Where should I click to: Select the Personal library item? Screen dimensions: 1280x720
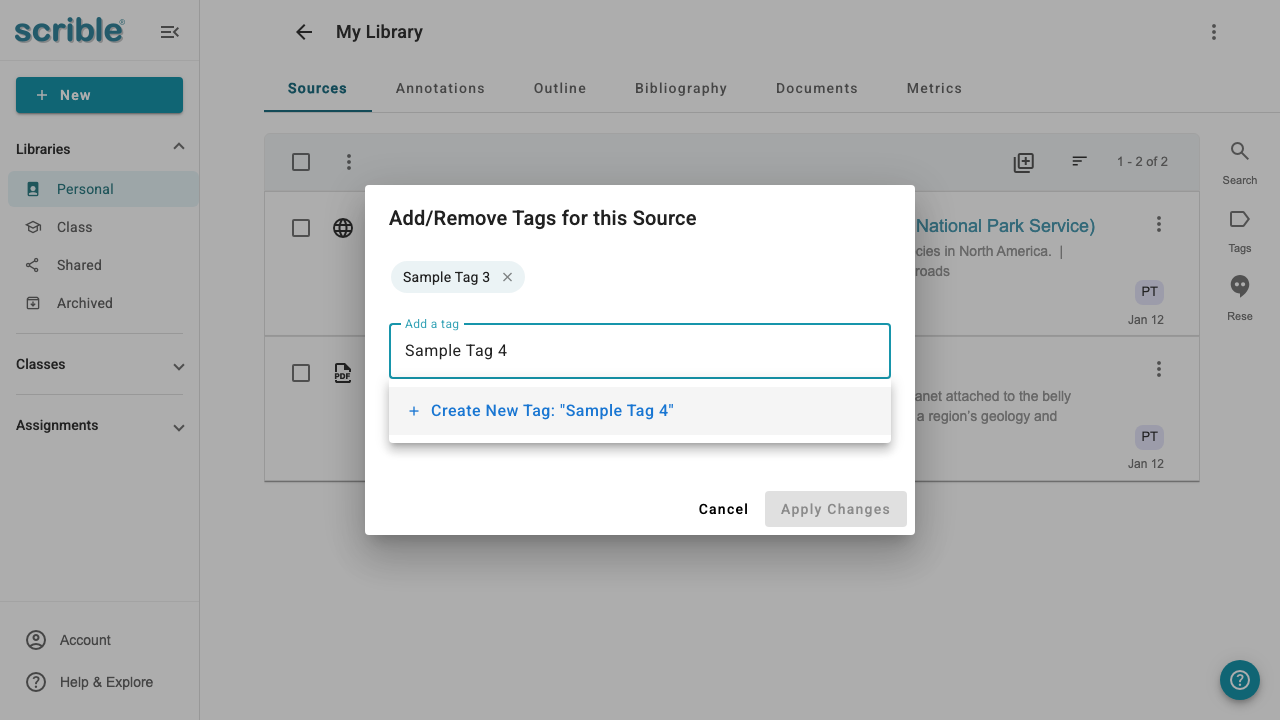[x=103, y=189]
